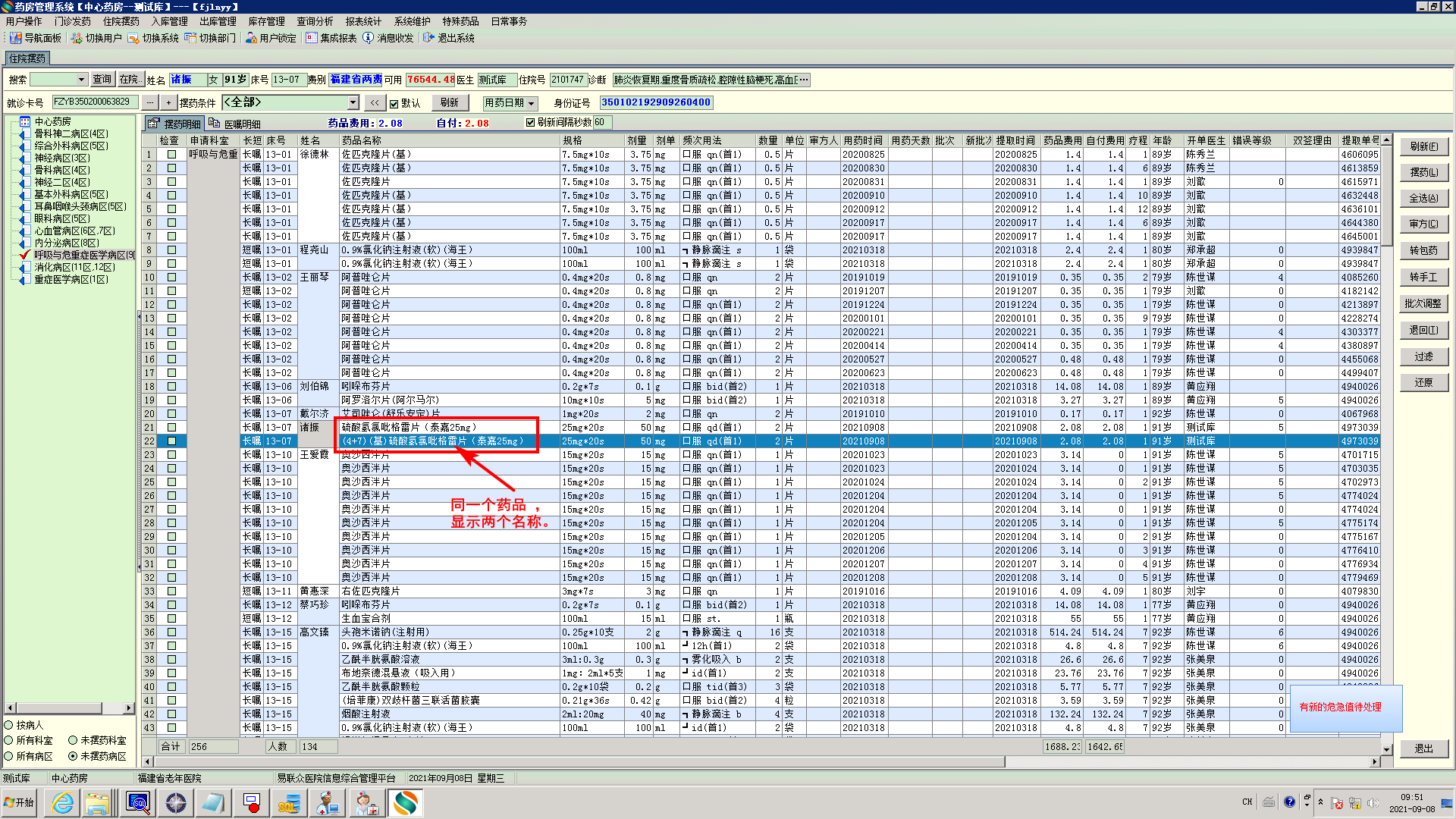Image resolution: width=1456 pixels, height=819 pixels.
Task: Click the 切换部门 switch department icon
Action: tap(190, 38)
